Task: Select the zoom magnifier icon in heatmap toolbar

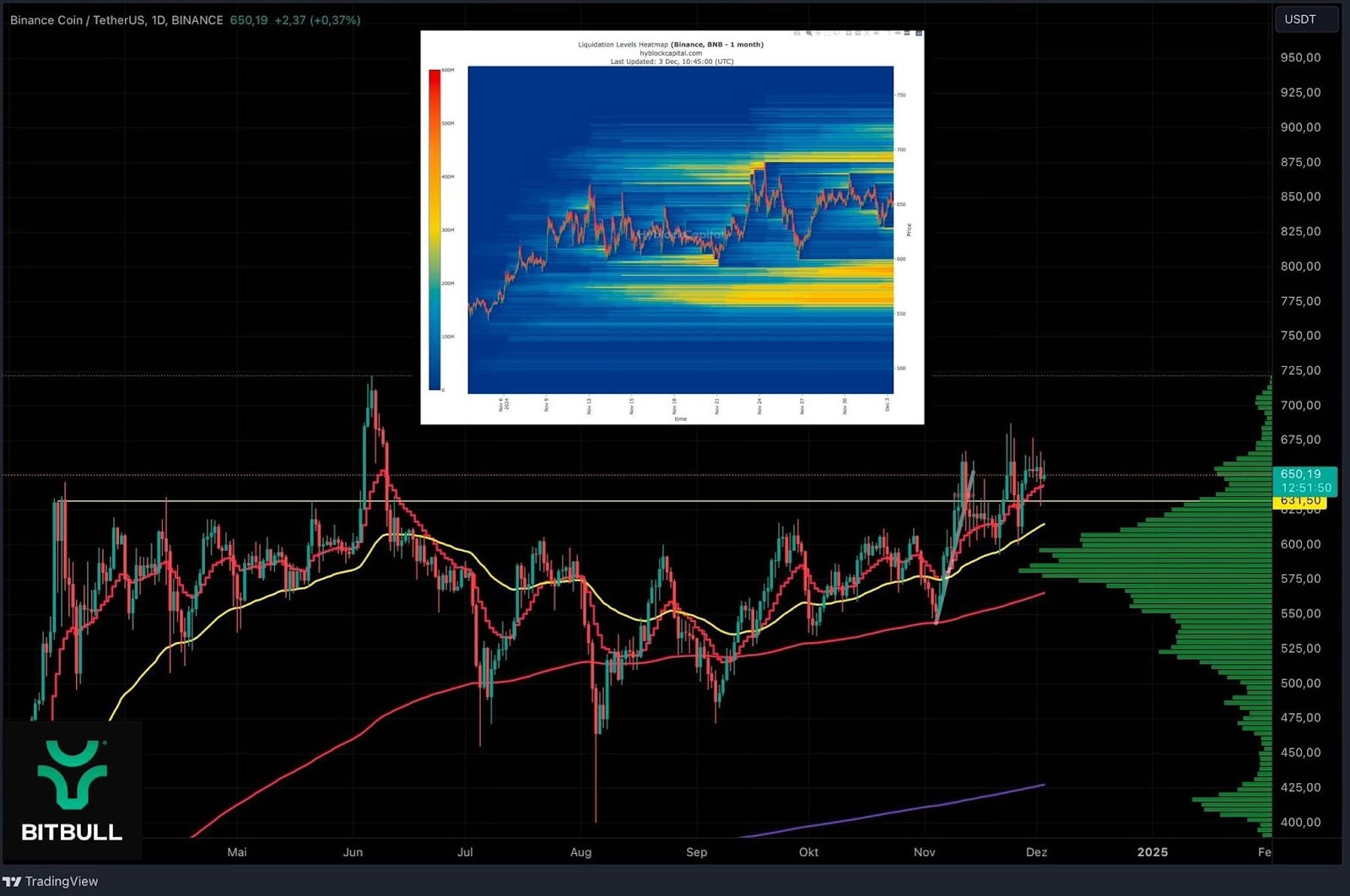Action: point(809,33)
